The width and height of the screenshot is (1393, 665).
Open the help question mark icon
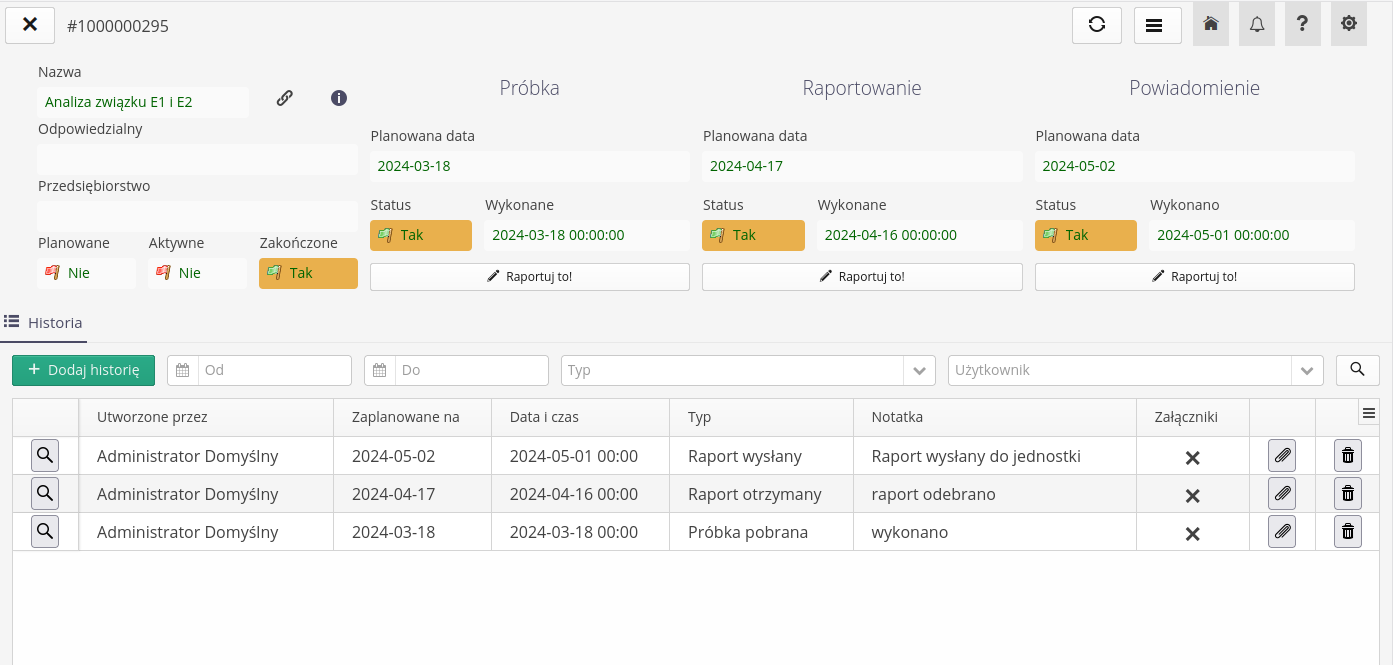(1302, 25)
